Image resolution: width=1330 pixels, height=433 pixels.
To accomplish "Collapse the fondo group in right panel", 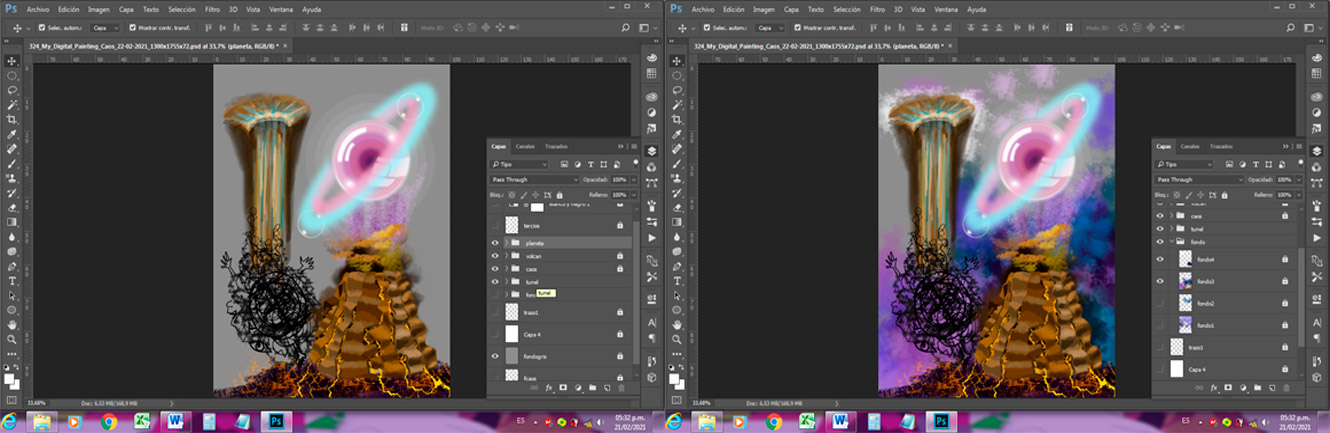I will coord(1172,241).
